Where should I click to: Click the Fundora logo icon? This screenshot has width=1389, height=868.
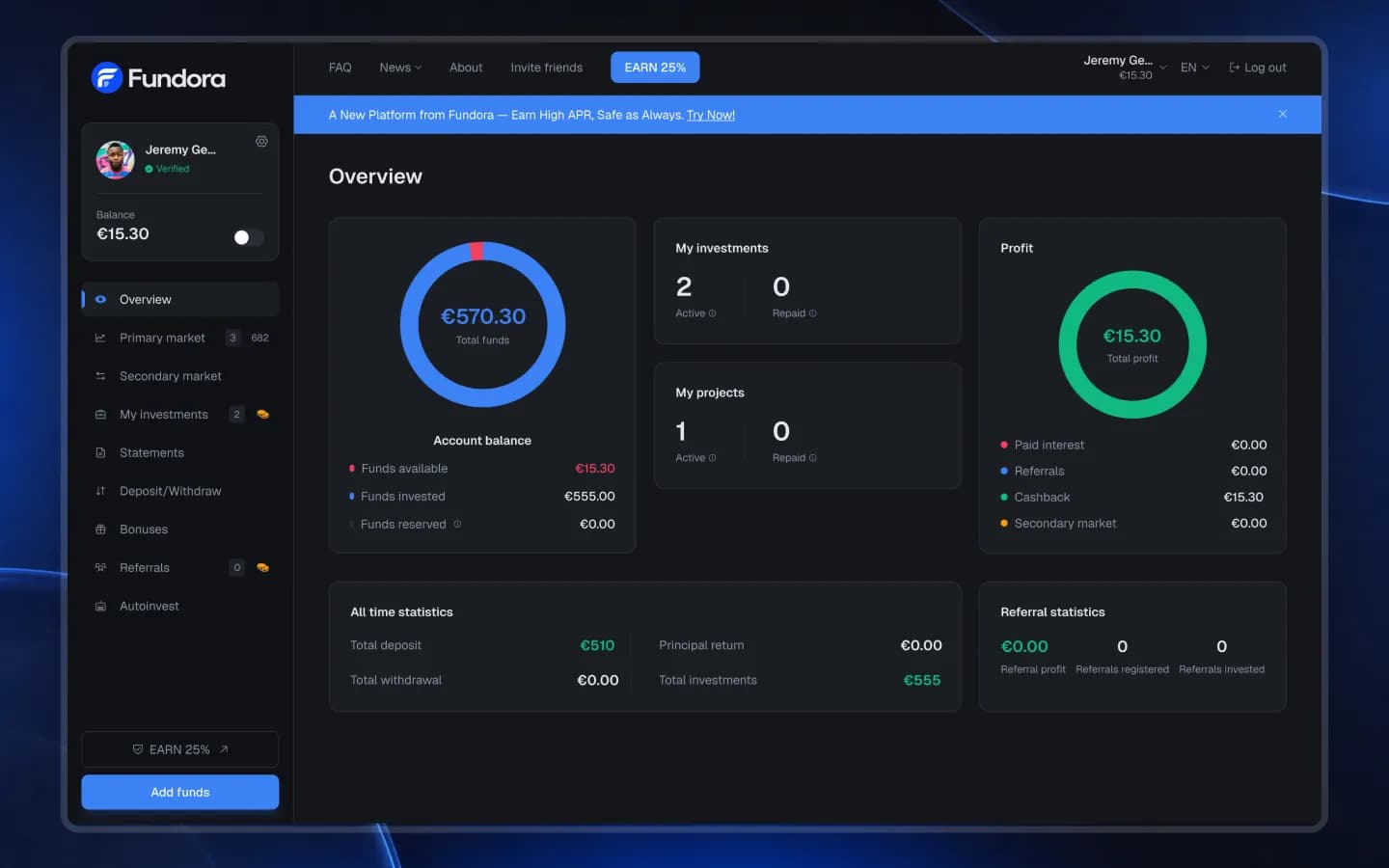[107, 78]
